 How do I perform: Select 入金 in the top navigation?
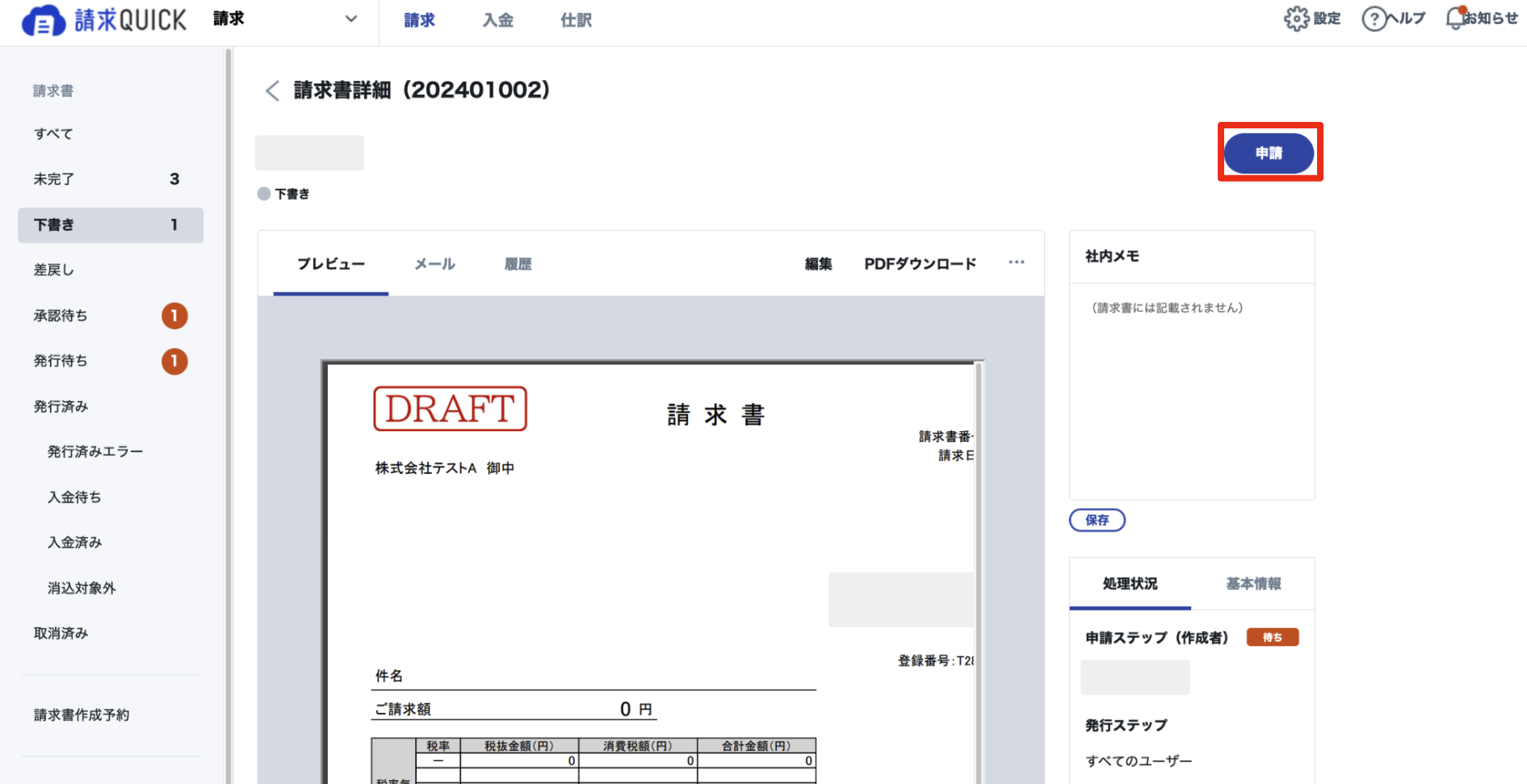pyautogui.click(x=497, y=20)
